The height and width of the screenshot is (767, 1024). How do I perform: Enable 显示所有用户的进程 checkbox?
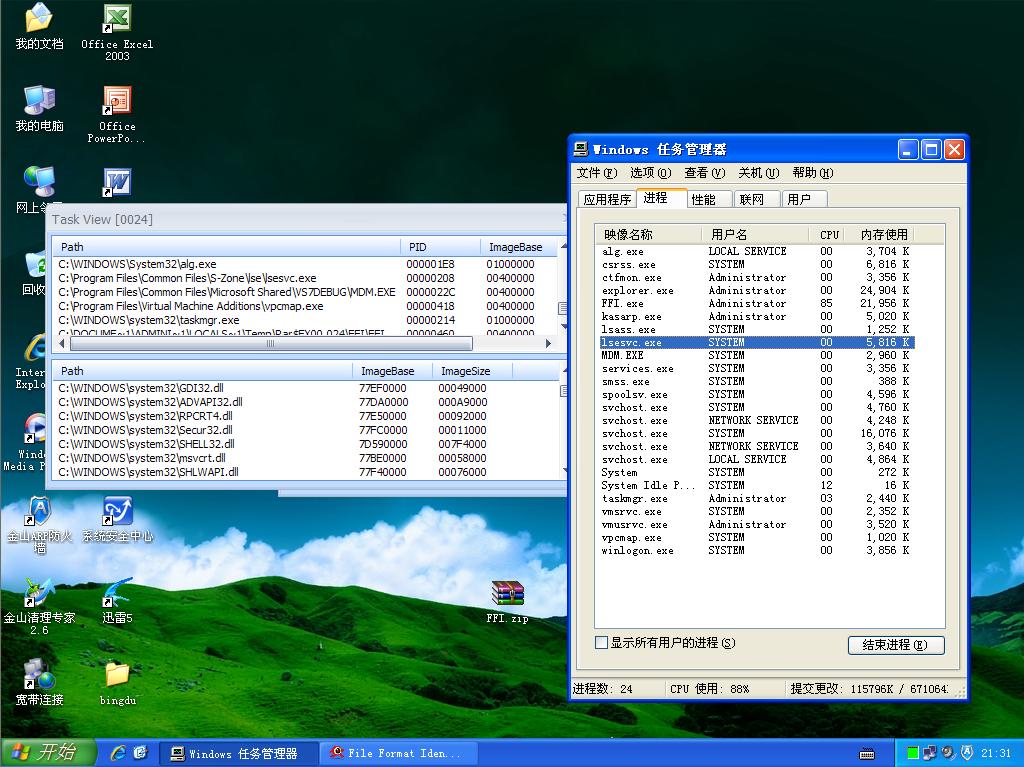click(x=601, y=643)
